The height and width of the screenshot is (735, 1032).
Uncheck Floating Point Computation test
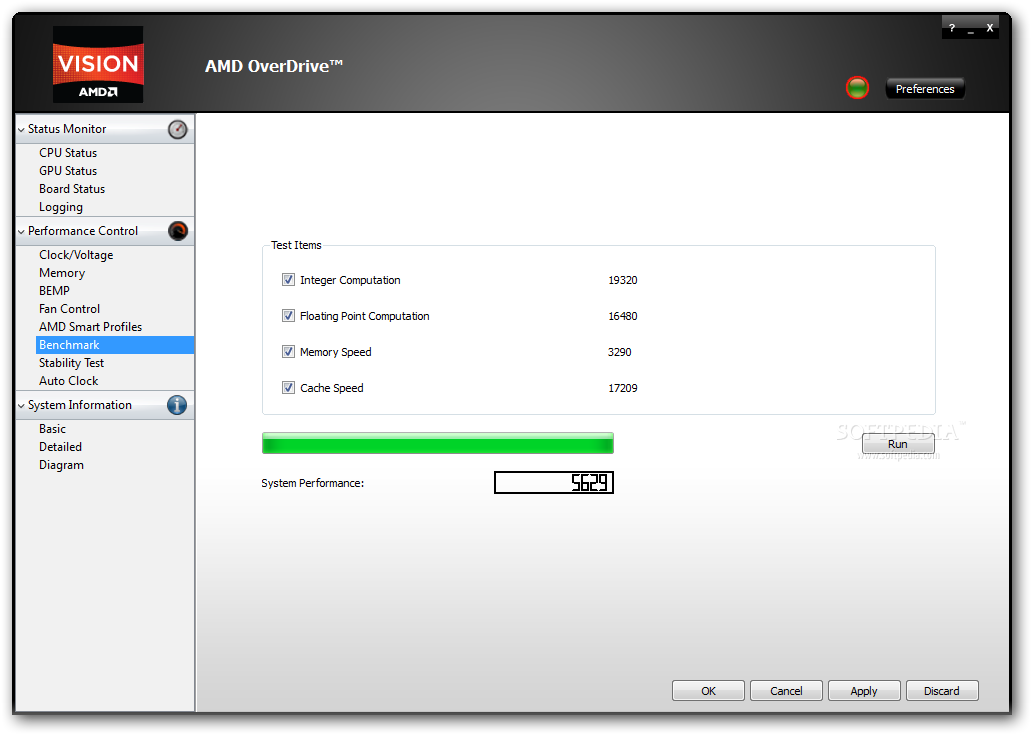tap(288, 316)
